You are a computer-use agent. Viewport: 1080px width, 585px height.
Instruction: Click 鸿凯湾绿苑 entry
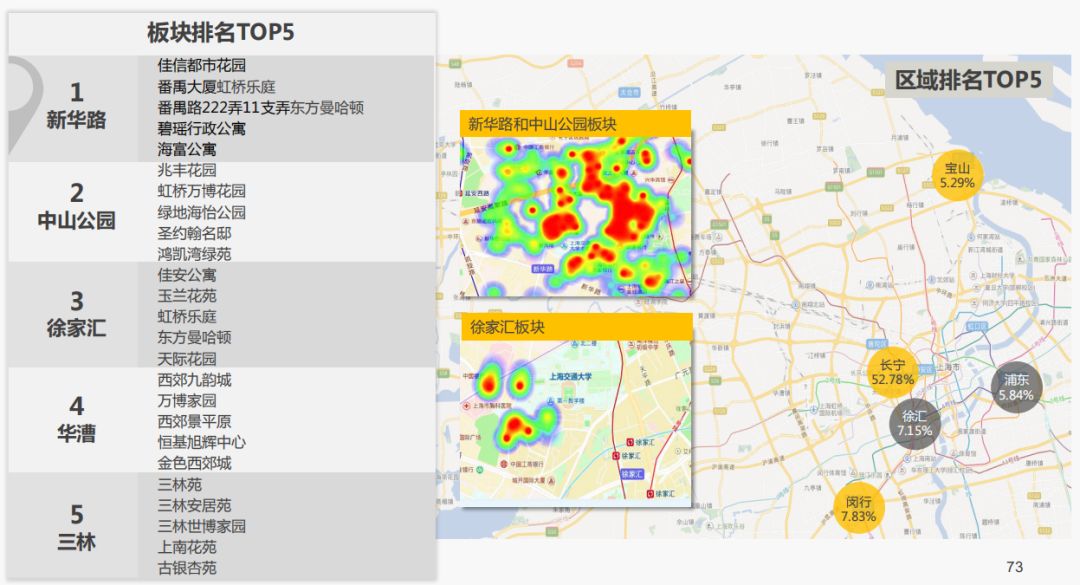(194, 254)
